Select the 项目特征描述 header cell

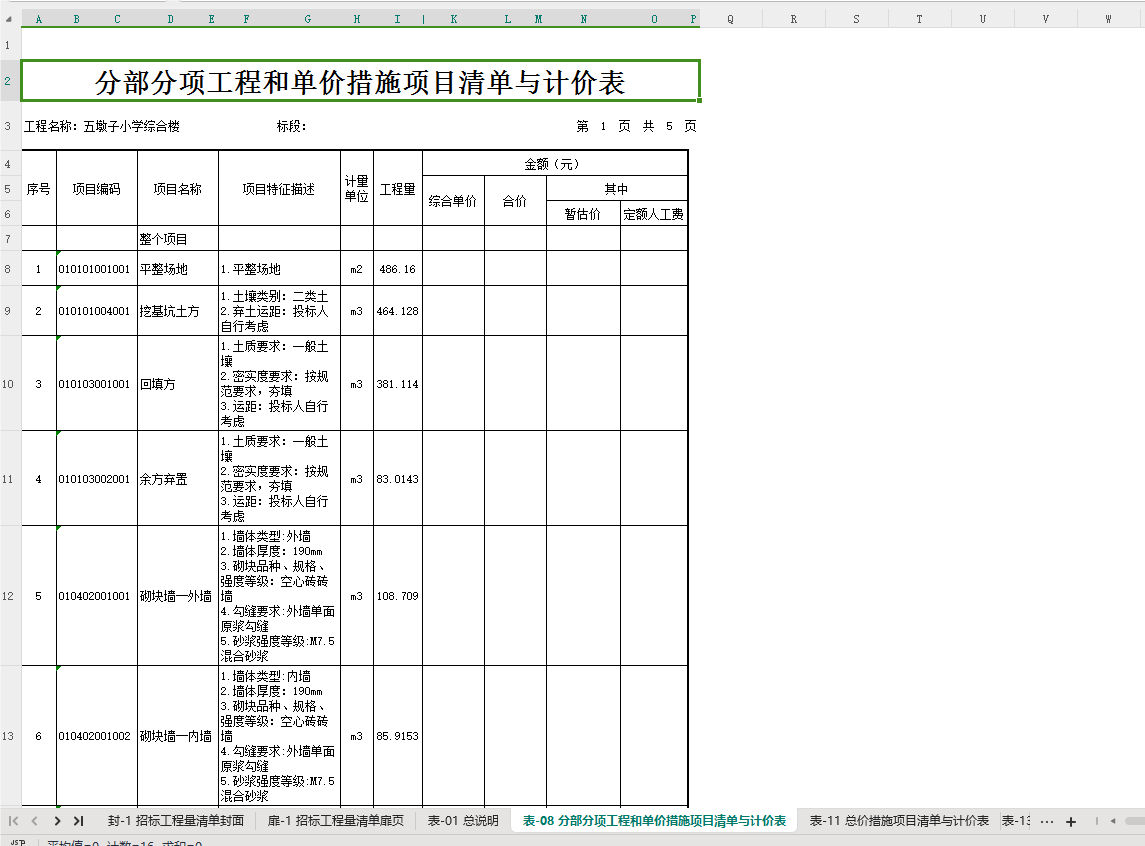[x=279, y=188]
